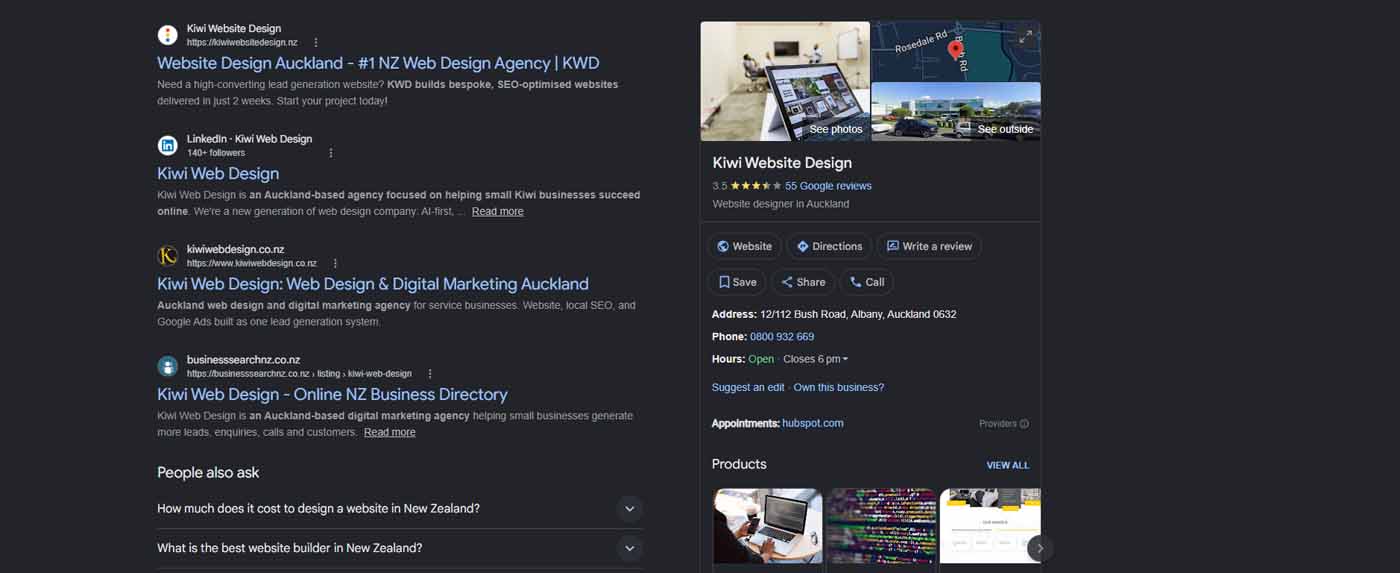Image resolution: width=1400 pixels, height=573 pixels.
Task: Click See photos thumbnail
Action: coord(785,81)
